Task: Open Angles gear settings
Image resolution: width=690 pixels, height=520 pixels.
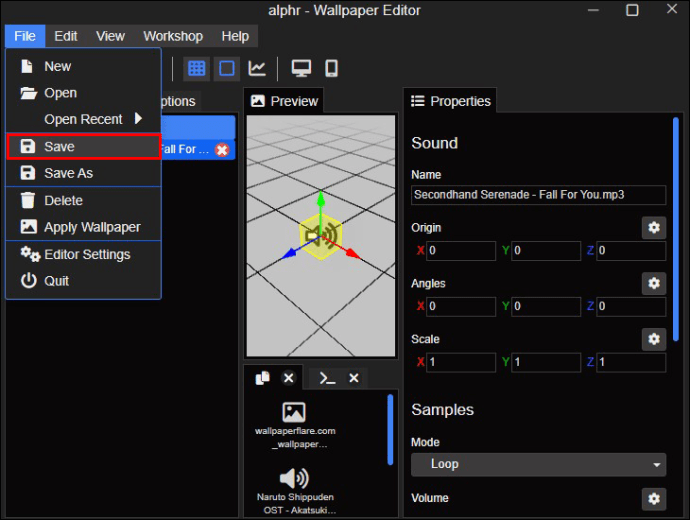Action: point(653,283)
